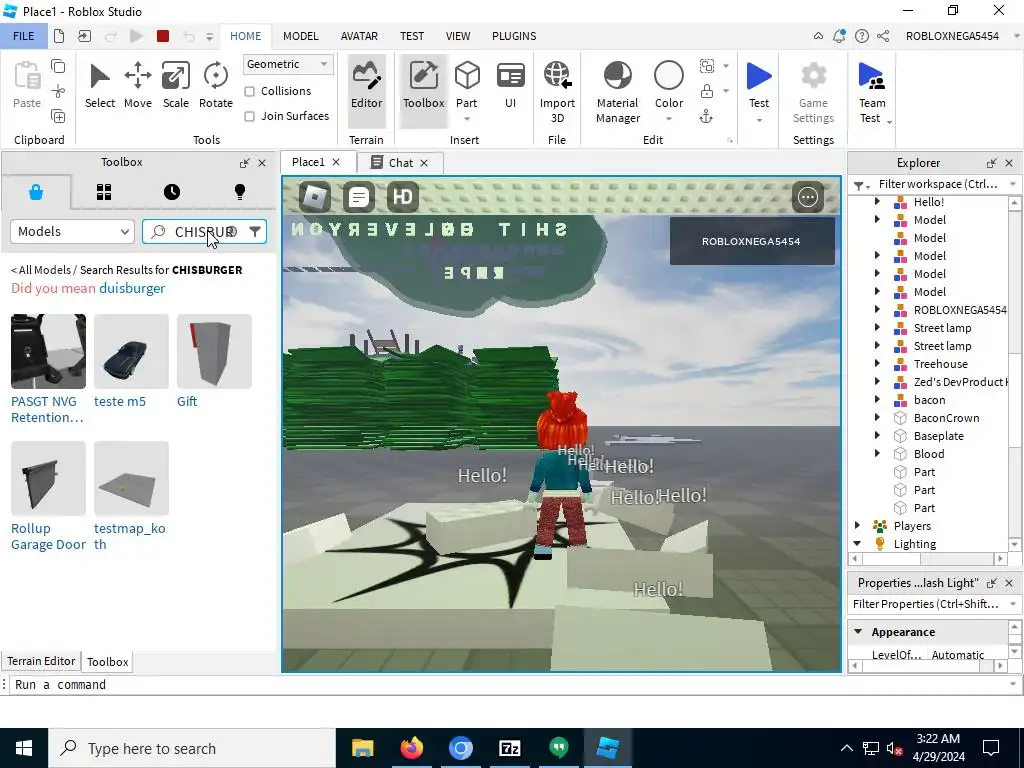The width and height of the screenshot is (1024, 768).
Task: Choose the Scale tool
Action: (176, 85)
